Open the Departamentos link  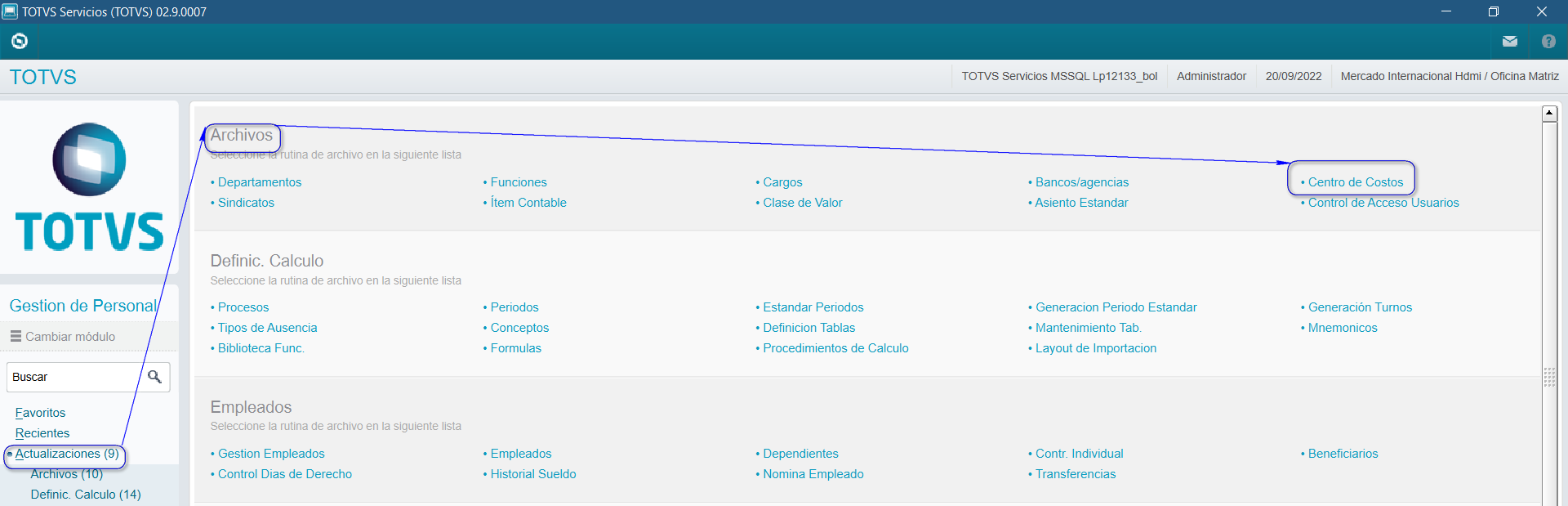259,182
